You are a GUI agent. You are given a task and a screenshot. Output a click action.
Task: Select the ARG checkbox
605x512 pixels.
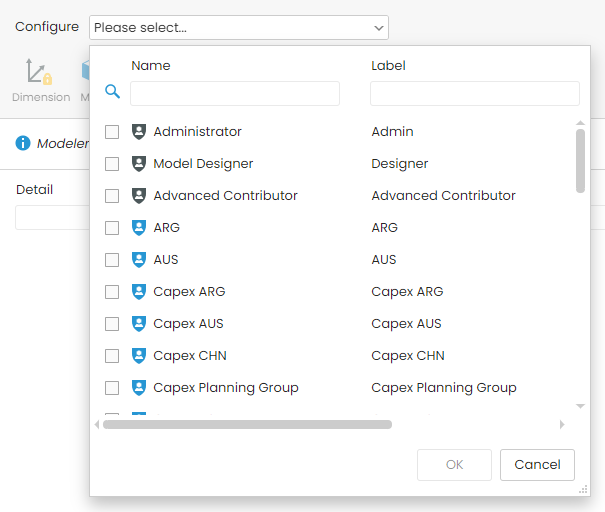click(x=112, y=228)
